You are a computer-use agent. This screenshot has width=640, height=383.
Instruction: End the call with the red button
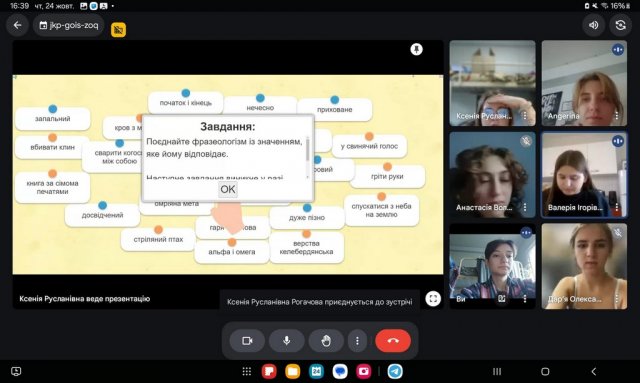pos(393,341)
